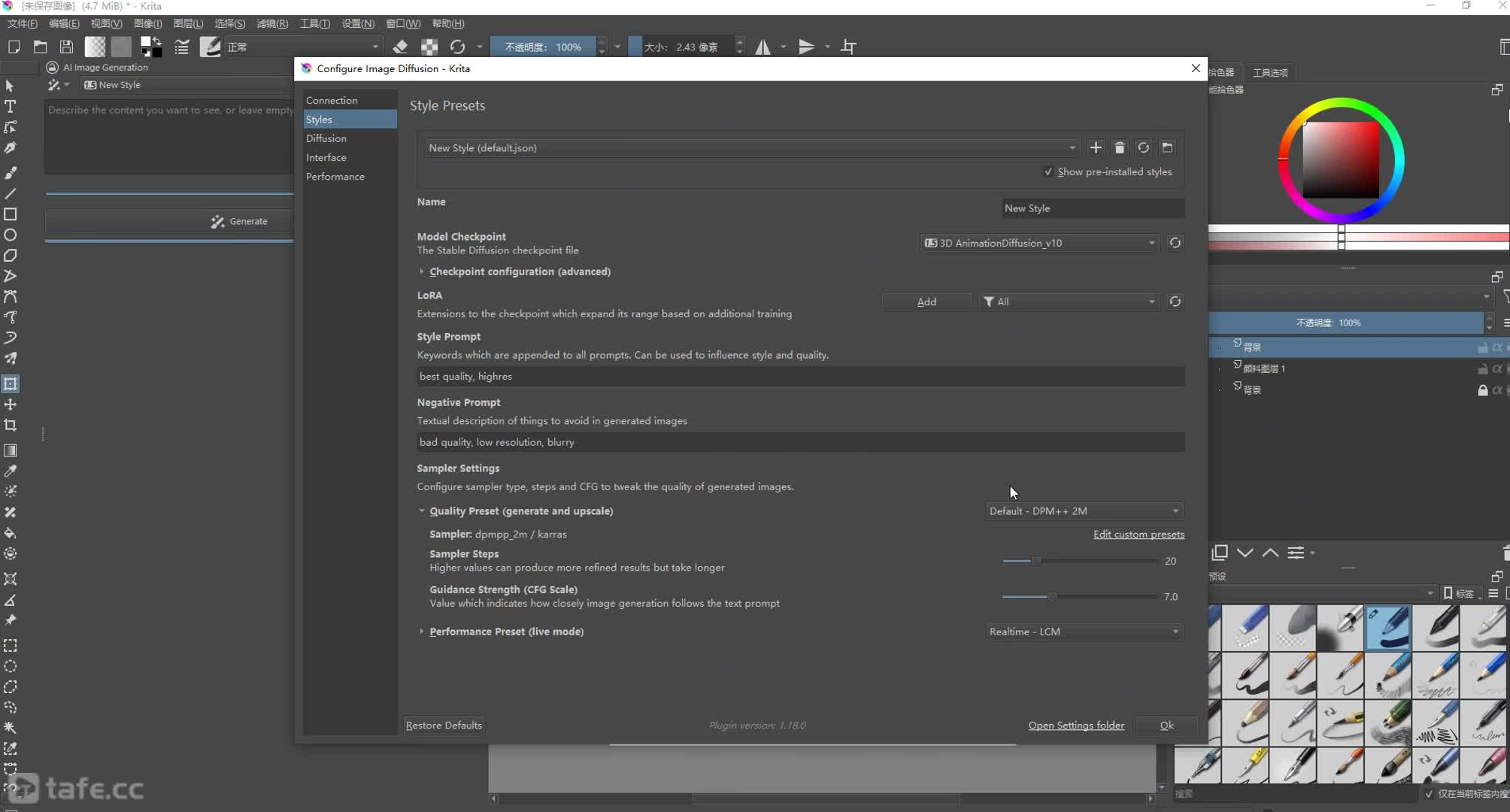
Task: Toggle Show pre-installed styles checkbox
Action: click(x=1048, y=172)
